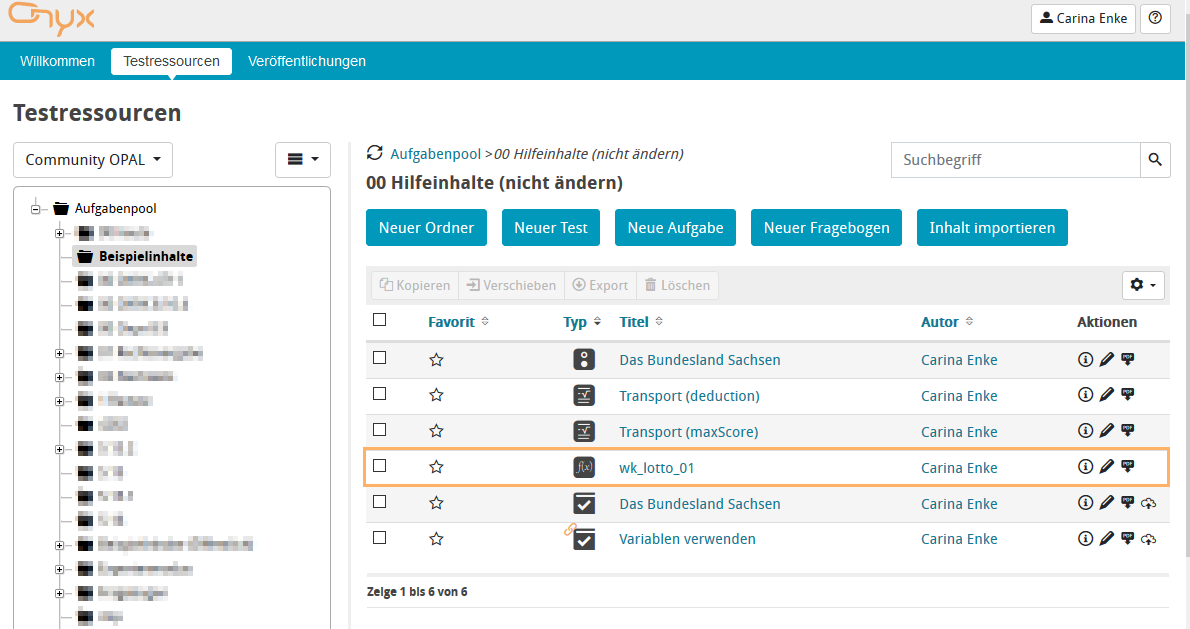This screenshot has height=629, width=1190.
Task: Open the help question mark icon
Action: (x=1155, y=18)
